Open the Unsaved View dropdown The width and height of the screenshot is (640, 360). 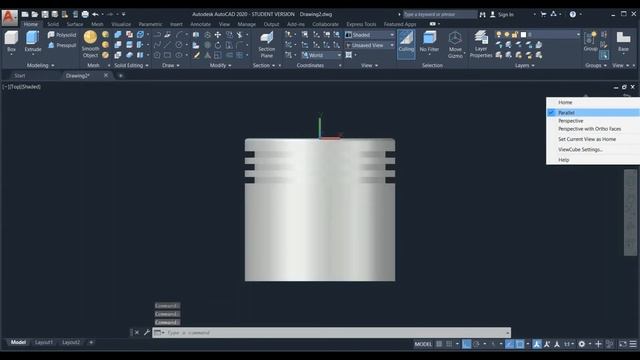pos(370,45)
